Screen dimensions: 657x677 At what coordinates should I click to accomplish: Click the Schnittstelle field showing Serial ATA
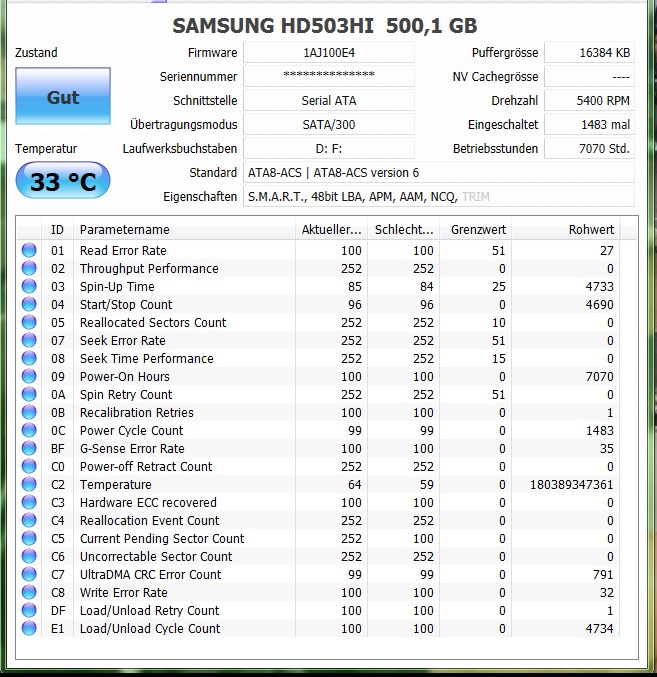tap(329, 101)
